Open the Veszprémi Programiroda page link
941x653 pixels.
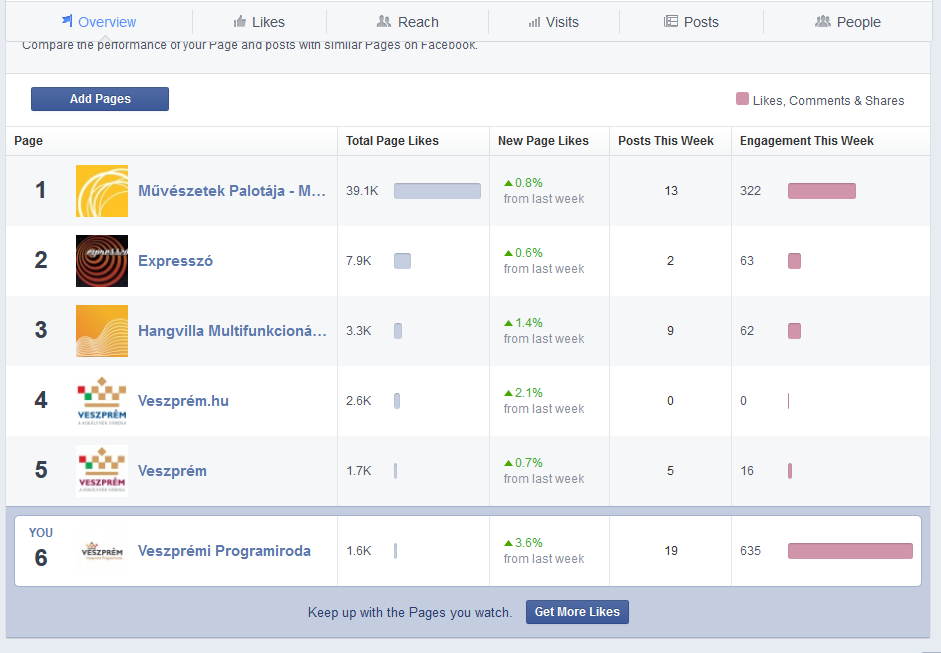(224, 551)
